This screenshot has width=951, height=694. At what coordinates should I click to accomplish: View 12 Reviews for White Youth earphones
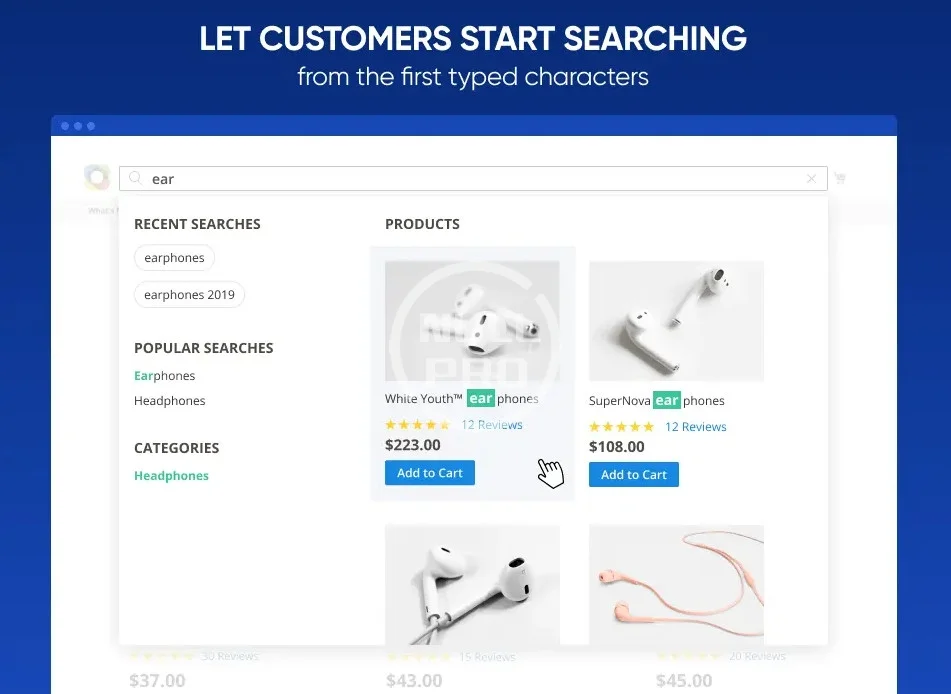(492, 425)
